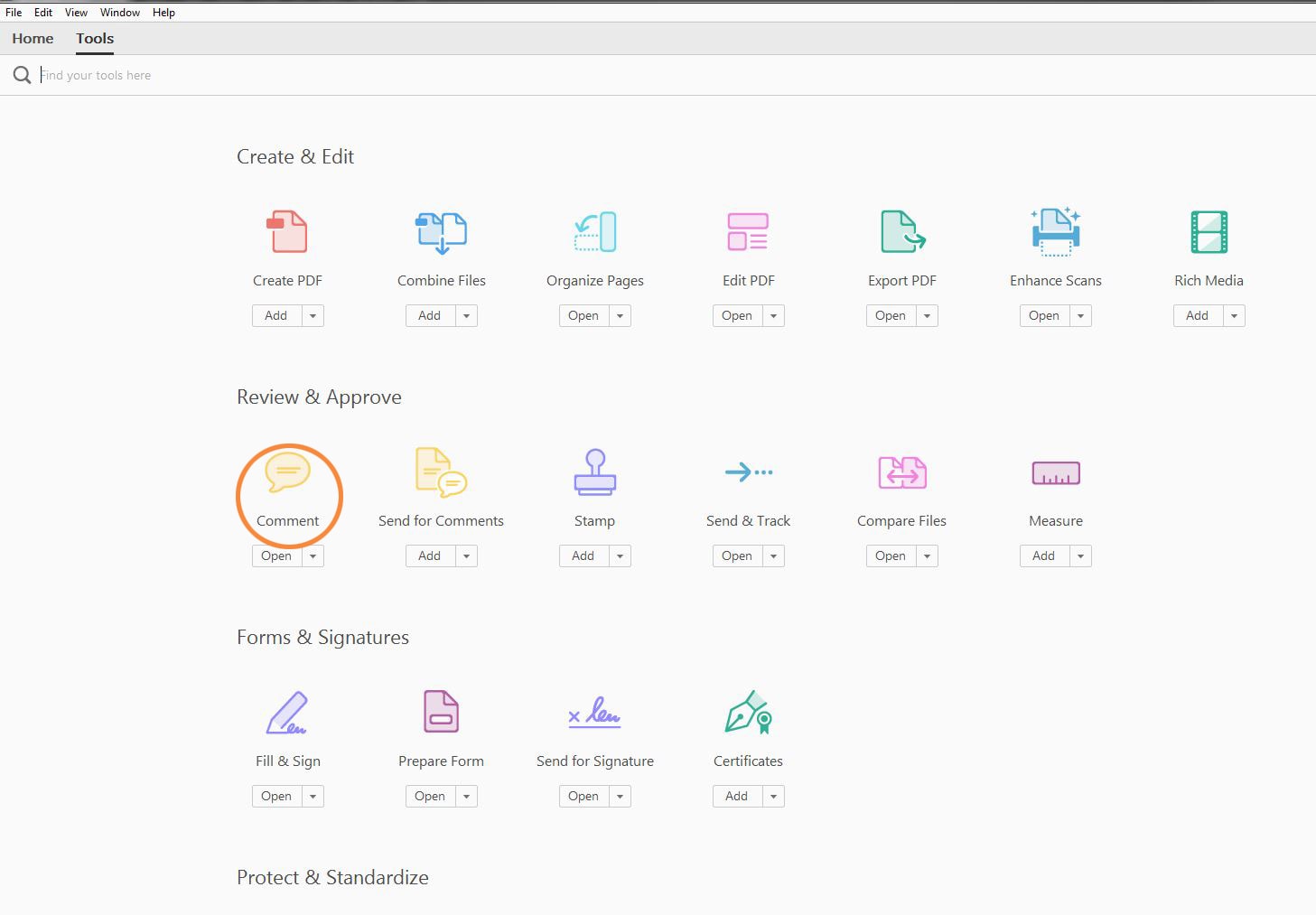Click the Fill & Sign pencil icon
The width and height of the screenshot is (1316, 915).
[287, 713]
